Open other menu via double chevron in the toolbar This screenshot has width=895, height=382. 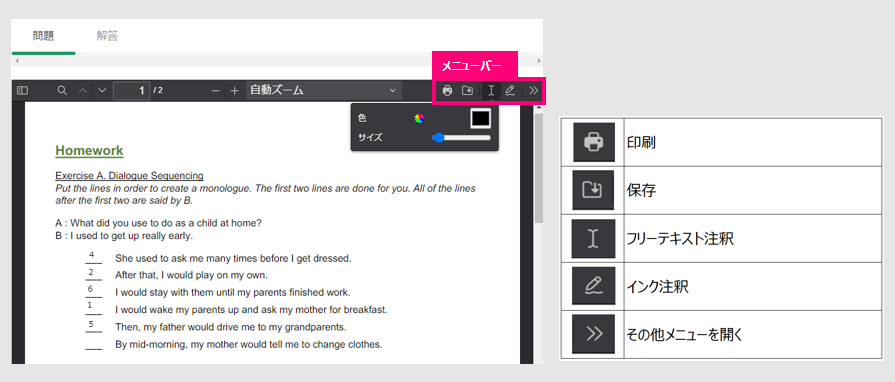click(533, 90)
